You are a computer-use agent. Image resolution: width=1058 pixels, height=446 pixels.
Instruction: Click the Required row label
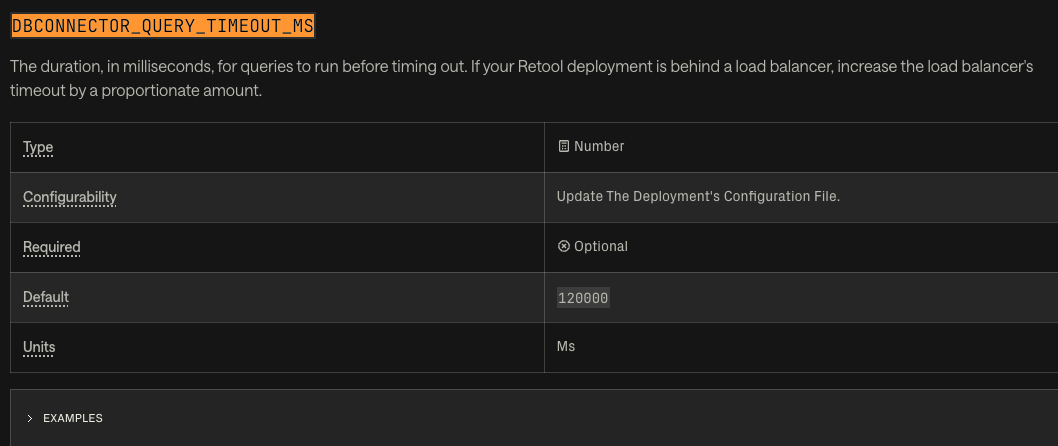(52, 247)
